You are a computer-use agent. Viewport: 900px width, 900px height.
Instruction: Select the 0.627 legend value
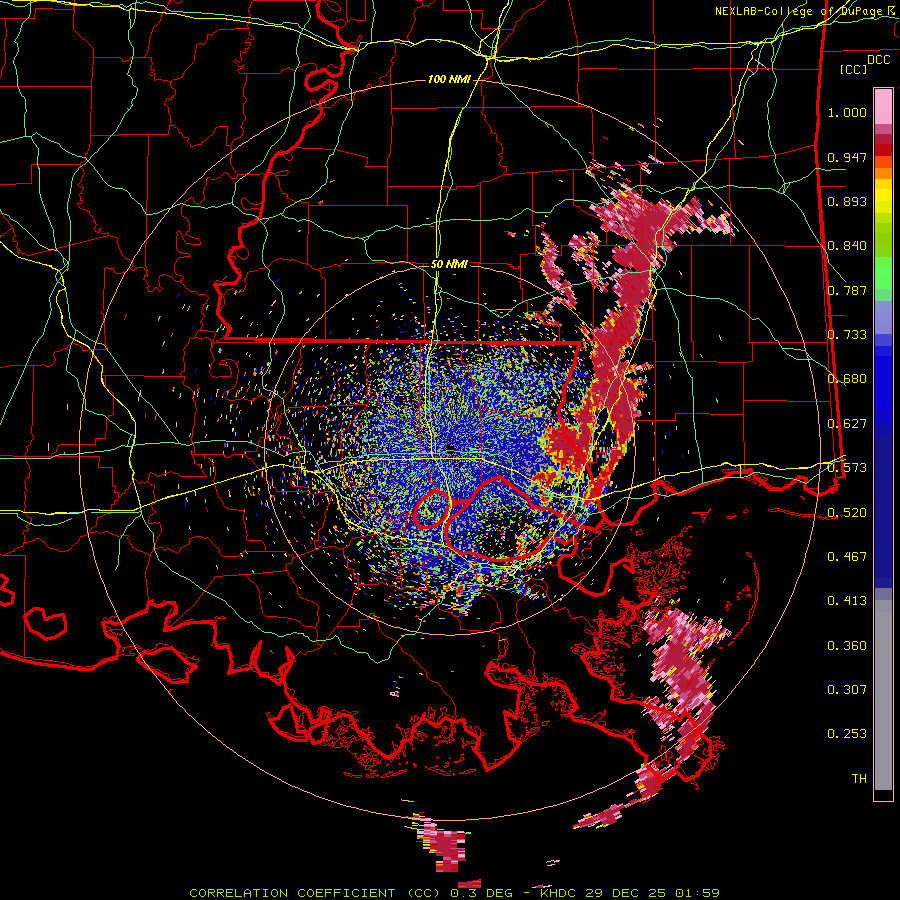pyautogui.click(x=847, y=424)
